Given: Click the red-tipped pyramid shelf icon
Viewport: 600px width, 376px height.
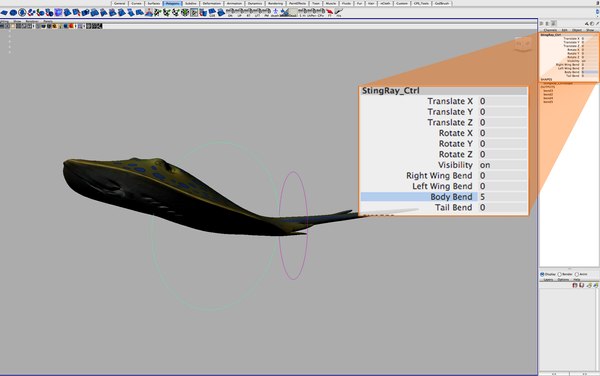Looking at the screenshot, I should pos(149,13).
